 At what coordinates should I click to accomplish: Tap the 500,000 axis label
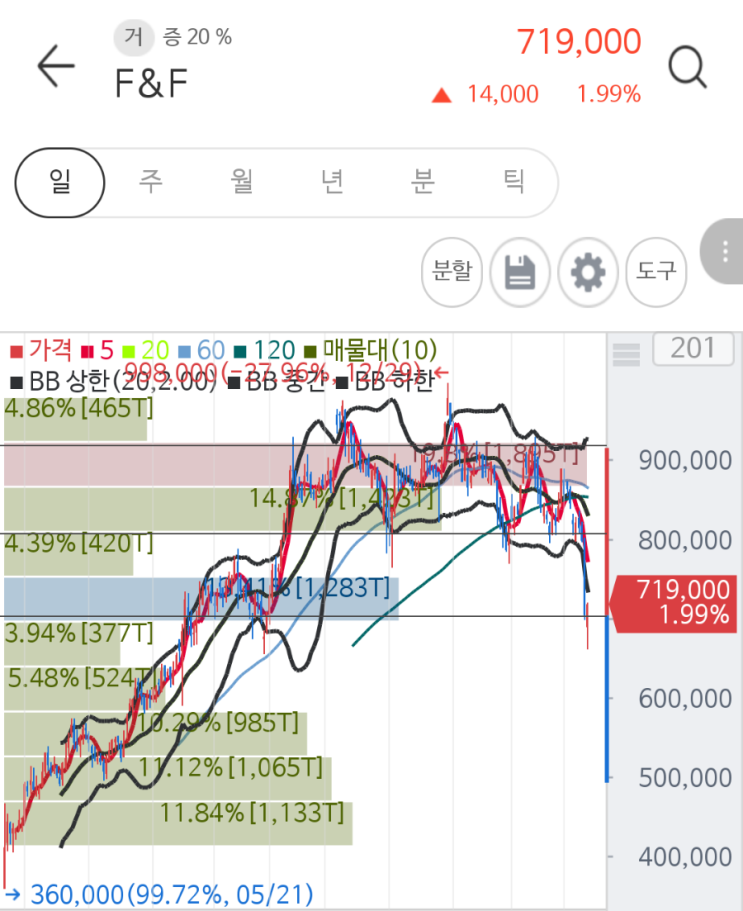685,779
